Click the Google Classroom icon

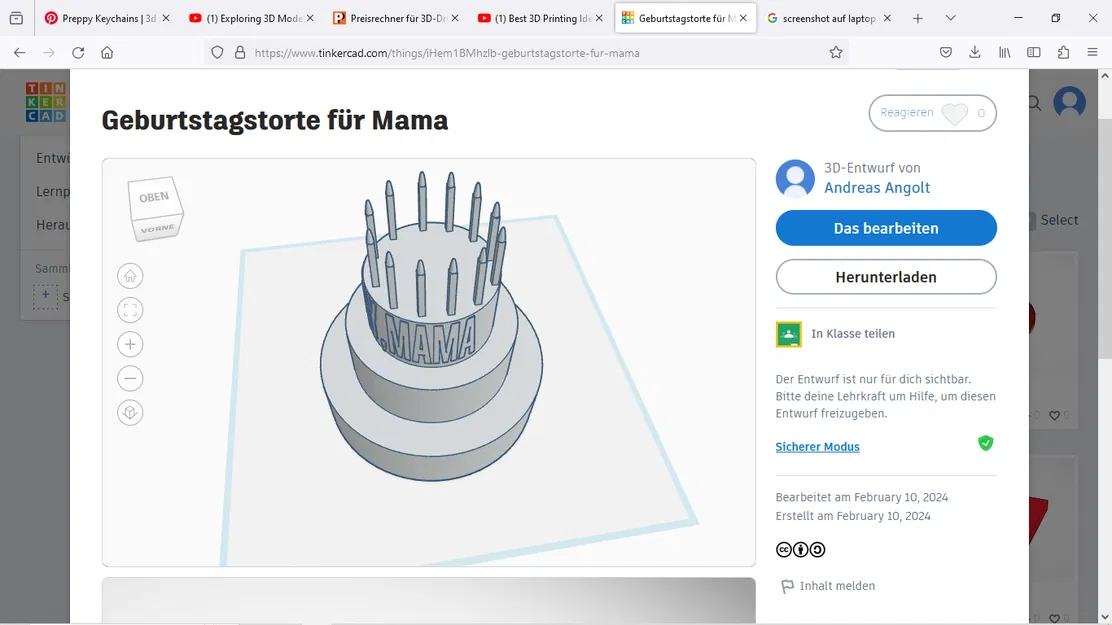click(789, 334)
